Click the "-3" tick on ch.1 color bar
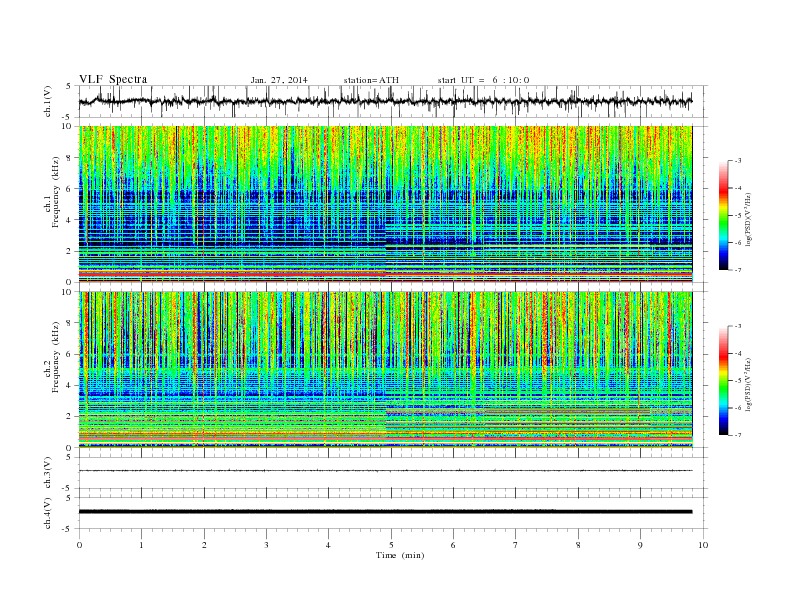792x612 pixels. click(x=737, y=161)
